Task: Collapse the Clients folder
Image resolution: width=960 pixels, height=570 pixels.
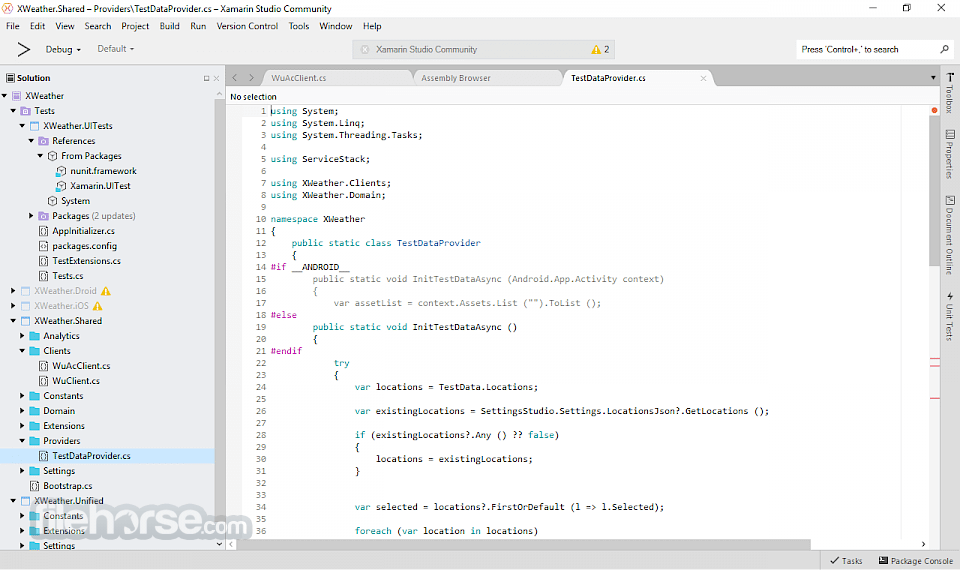Action: [x=22, y=351]
